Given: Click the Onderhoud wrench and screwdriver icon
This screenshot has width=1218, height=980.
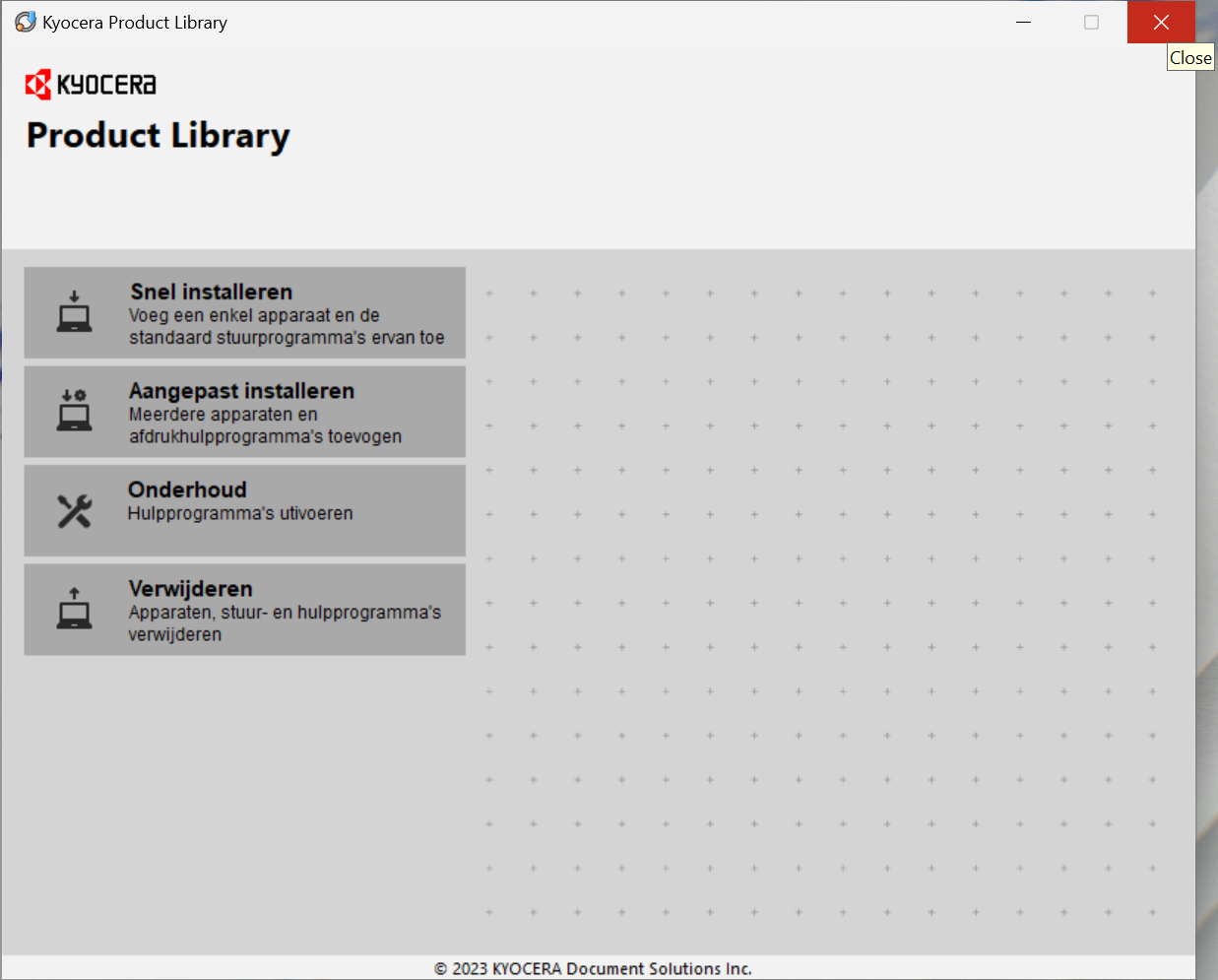Looking at the screenshot, I should click(74, 510).
